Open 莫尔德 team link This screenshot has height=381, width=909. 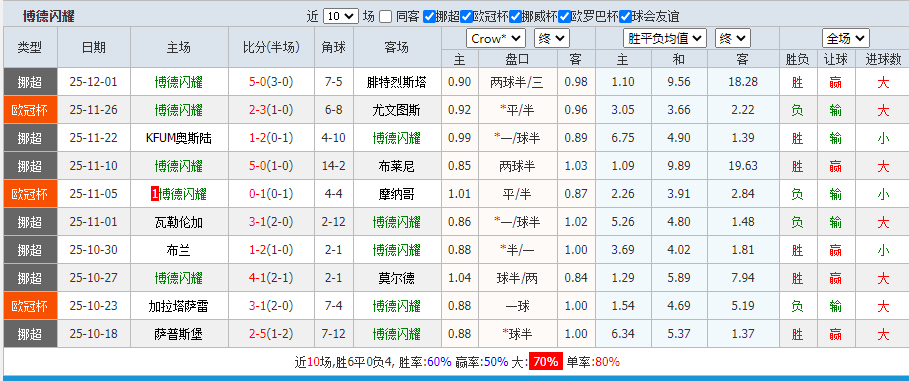point(397,278)
